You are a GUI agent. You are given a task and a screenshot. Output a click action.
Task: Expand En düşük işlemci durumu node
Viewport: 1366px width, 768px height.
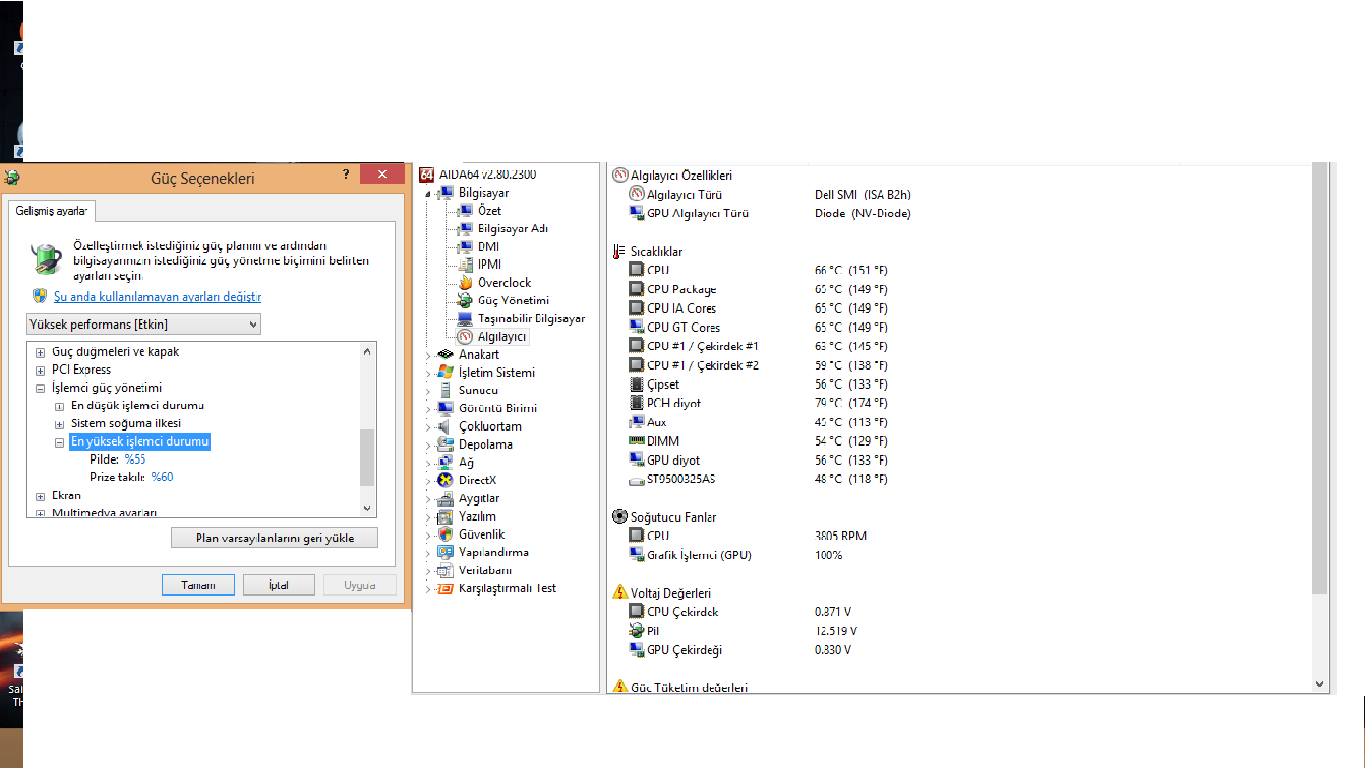pos(60,406)
